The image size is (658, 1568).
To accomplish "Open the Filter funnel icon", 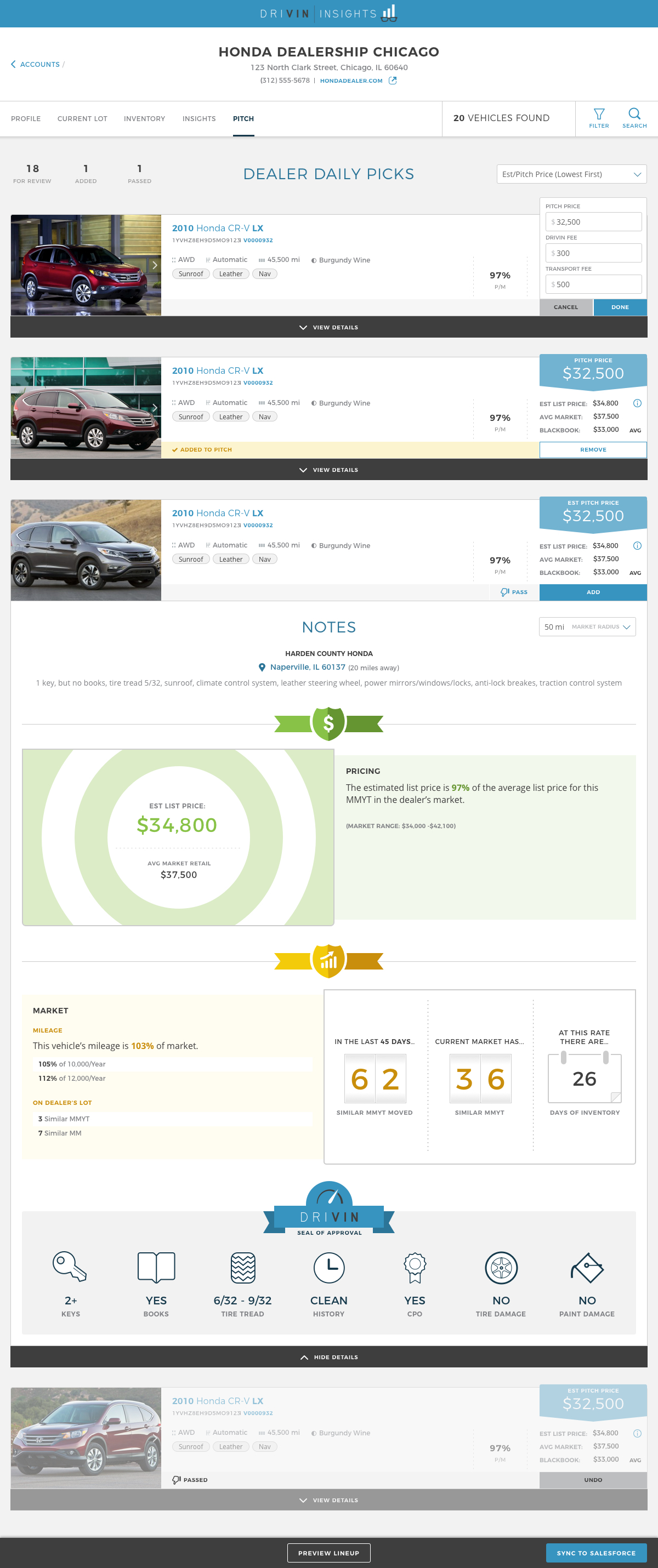I will pyautogui.click(x=599, y=114).
